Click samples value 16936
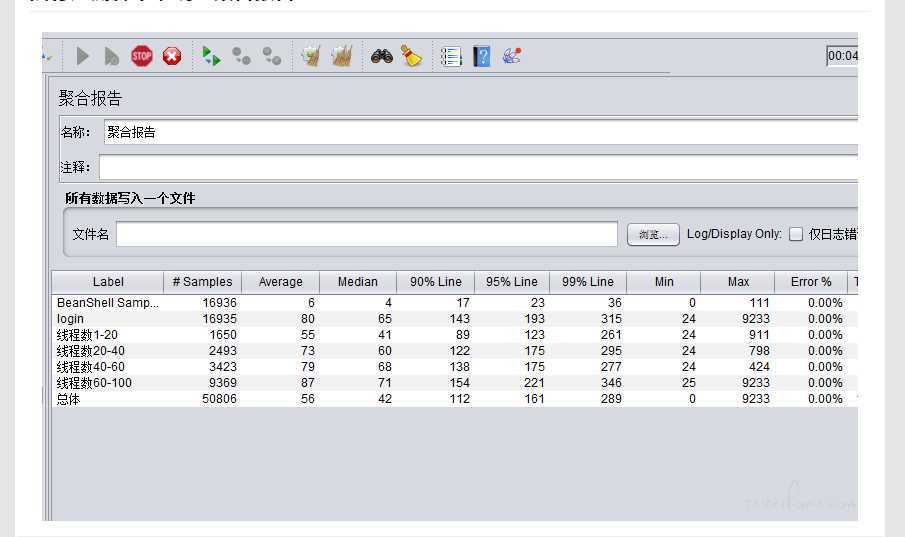 219,303
